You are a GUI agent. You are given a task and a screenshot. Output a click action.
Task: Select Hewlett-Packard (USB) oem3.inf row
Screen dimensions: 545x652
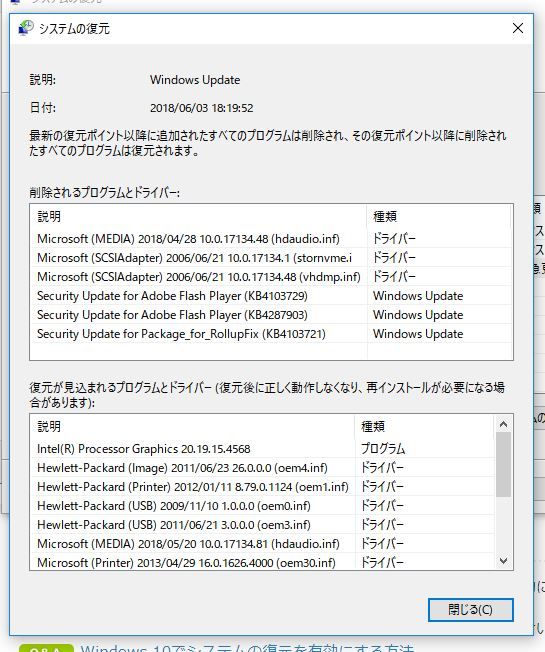263,525
